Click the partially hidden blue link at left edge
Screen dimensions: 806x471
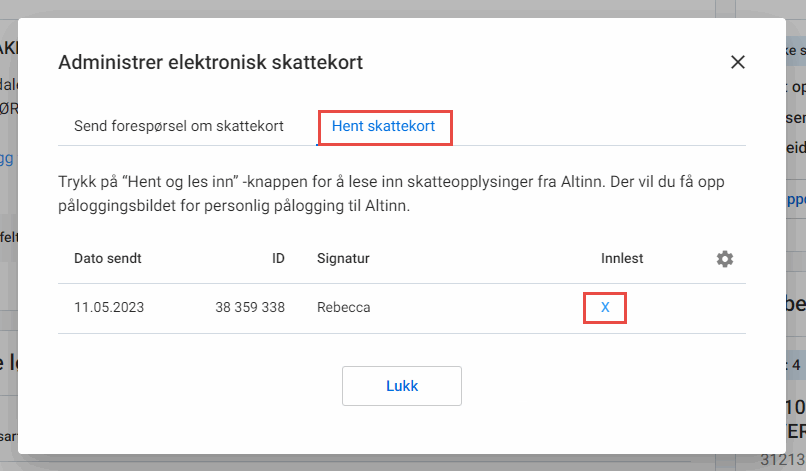[x=7, y=158]
